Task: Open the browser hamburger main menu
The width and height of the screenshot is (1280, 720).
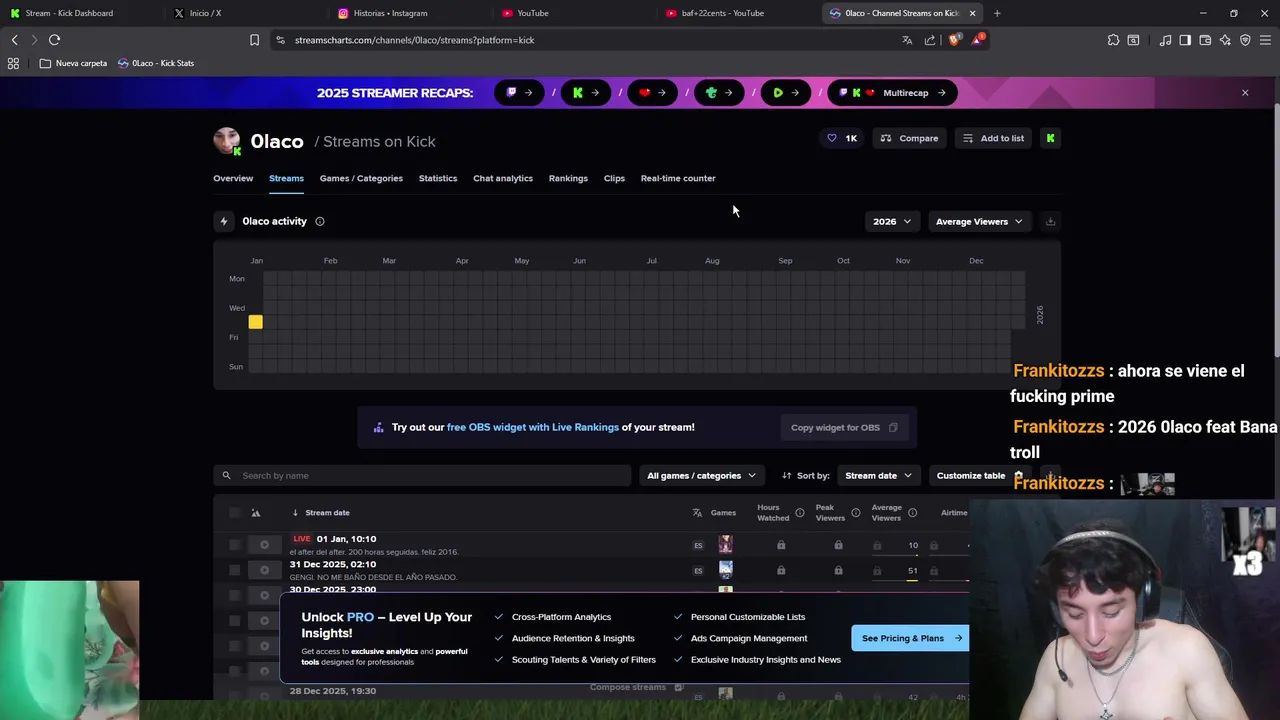Action: click(x=1265, y=40)
